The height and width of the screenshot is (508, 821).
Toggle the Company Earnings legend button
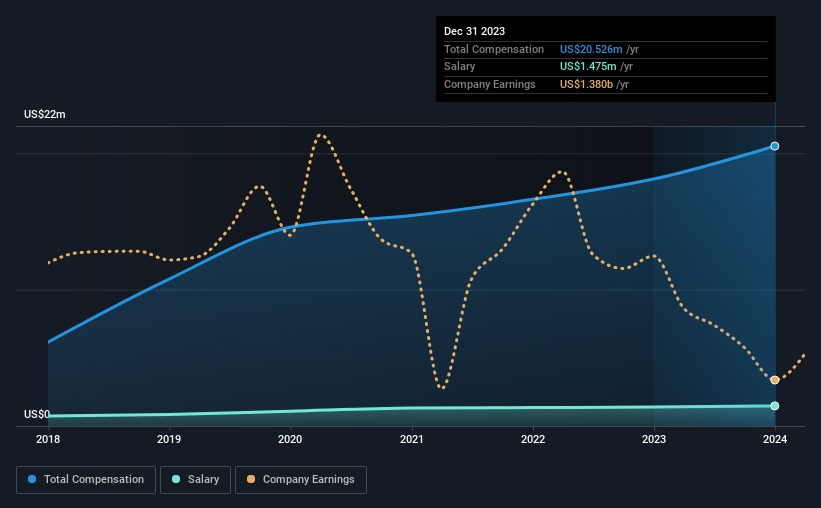(301, 480)
